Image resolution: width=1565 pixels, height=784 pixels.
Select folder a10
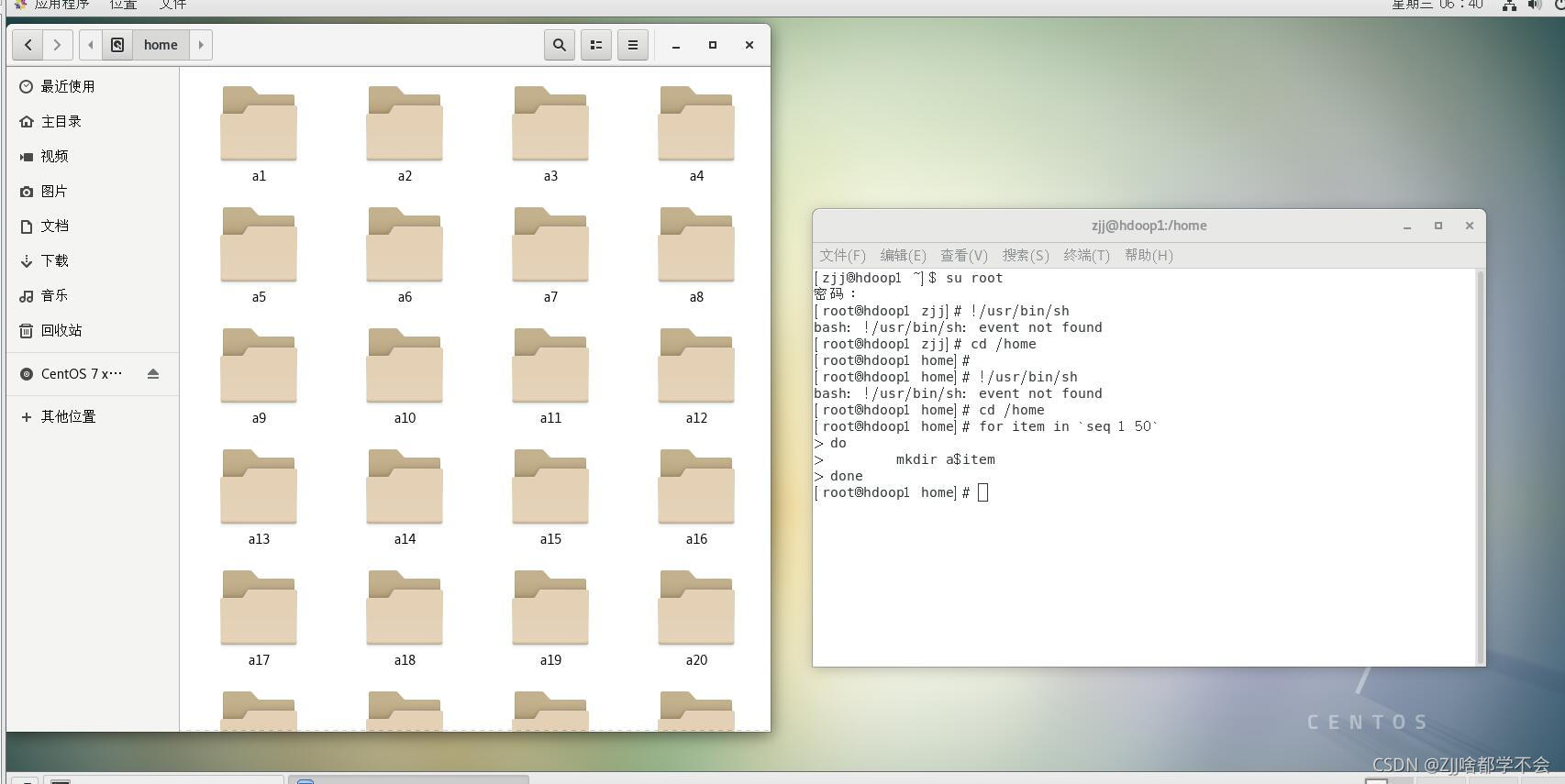405,376
